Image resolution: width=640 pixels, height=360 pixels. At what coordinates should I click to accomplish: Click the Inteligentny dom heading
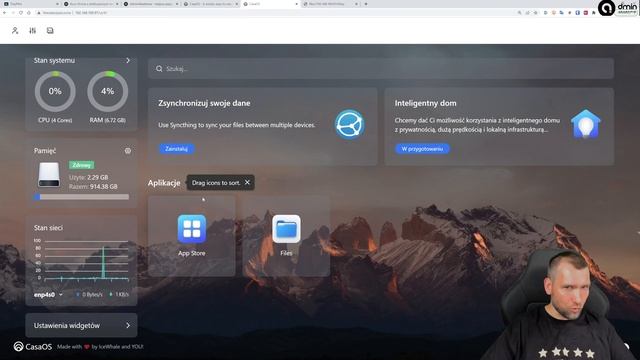[x=425, y=103]
